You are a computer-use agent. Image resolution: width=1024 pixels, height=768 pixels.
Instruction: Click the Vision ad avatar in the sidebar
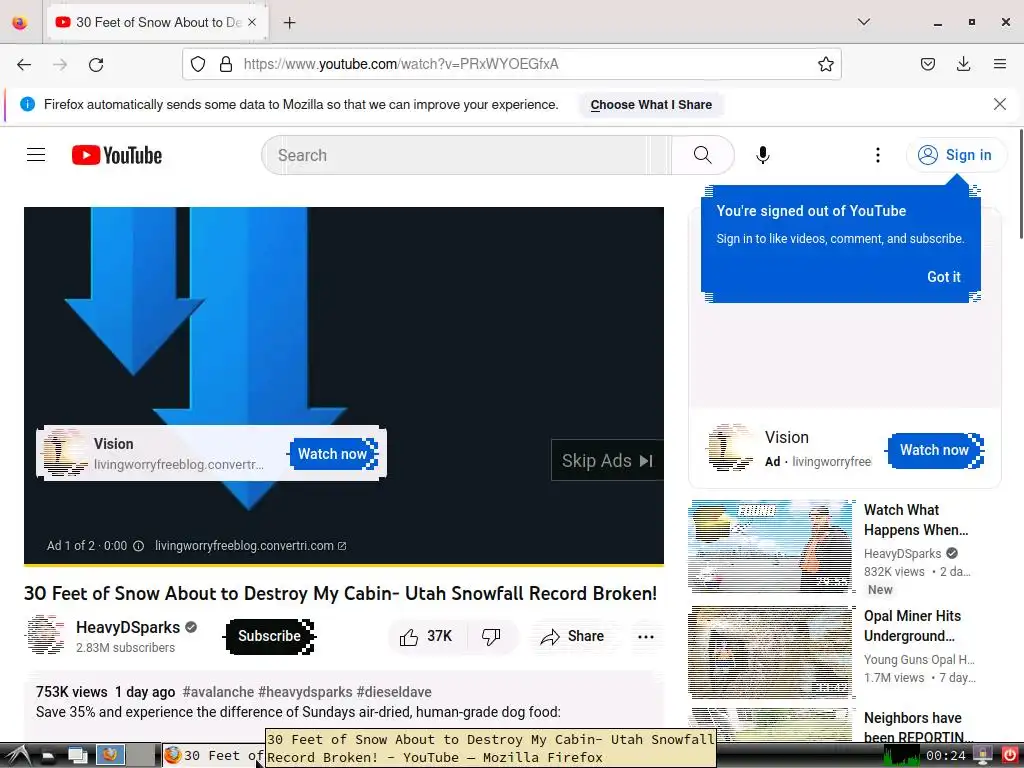pyautogui.click(x=729, y=448)
